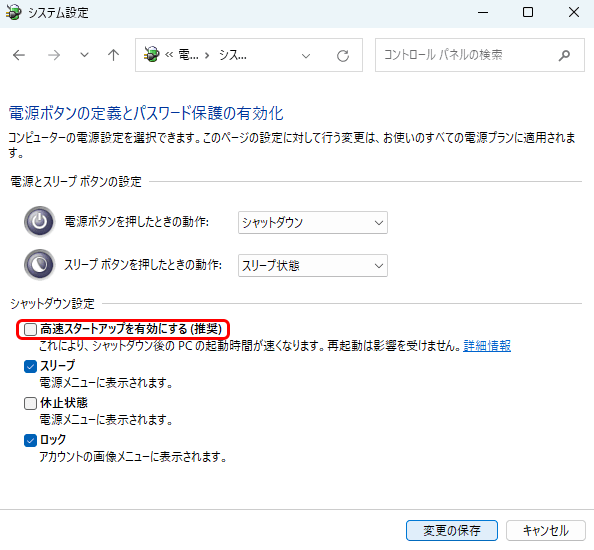This screenshot has width=594, height=550.
Task: Click the sleep button moon icon
Action: click(x=39, y=264)
